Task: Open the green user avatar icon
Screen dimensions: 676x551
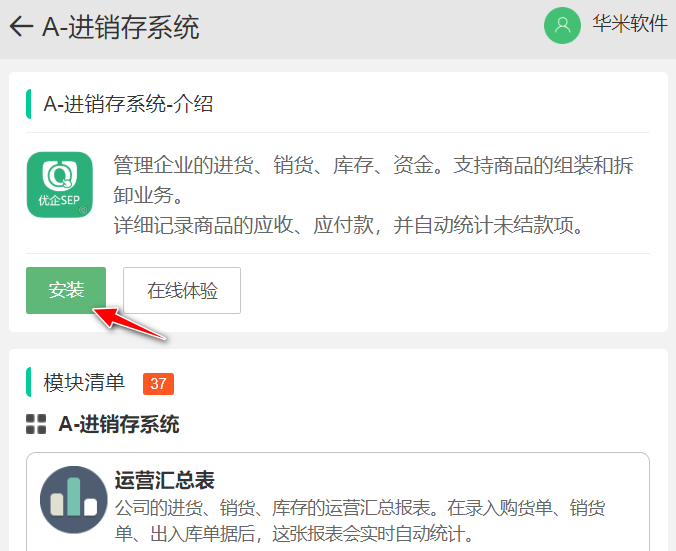Action: (562, 25)
